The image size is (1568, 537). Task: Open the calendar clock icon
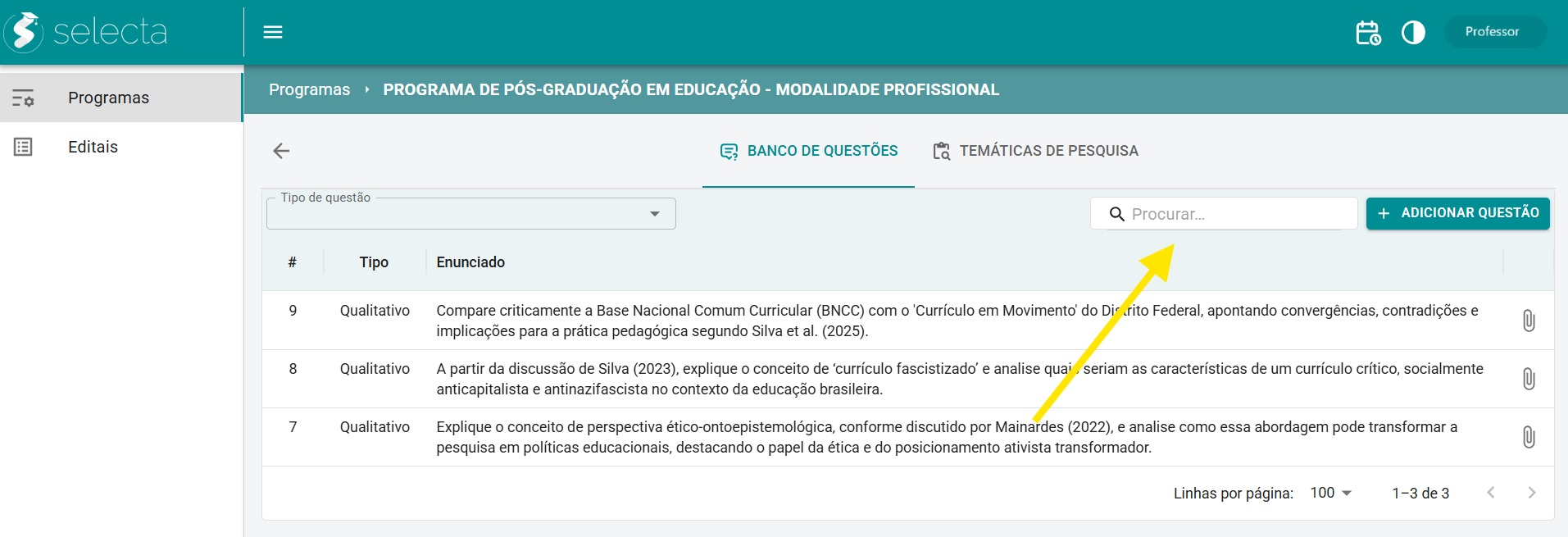(x=1367, y=33)
